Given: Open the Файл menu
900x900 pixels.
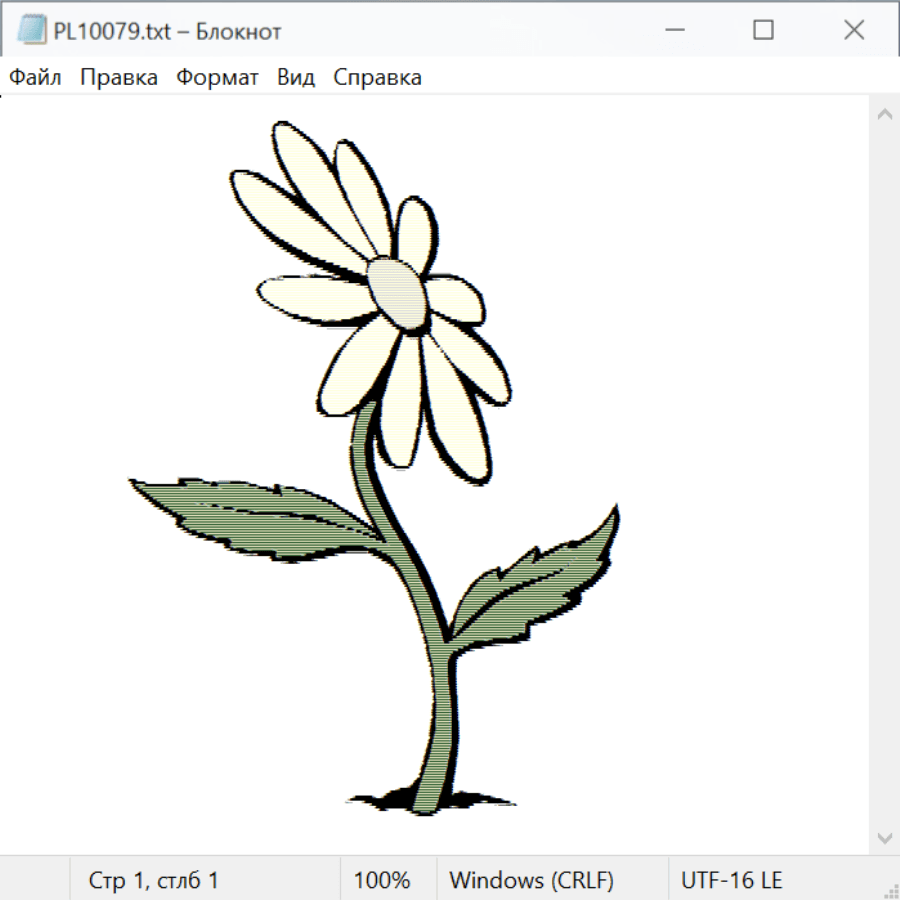Looking at the screenshot, I should click(x=36, y=78).
